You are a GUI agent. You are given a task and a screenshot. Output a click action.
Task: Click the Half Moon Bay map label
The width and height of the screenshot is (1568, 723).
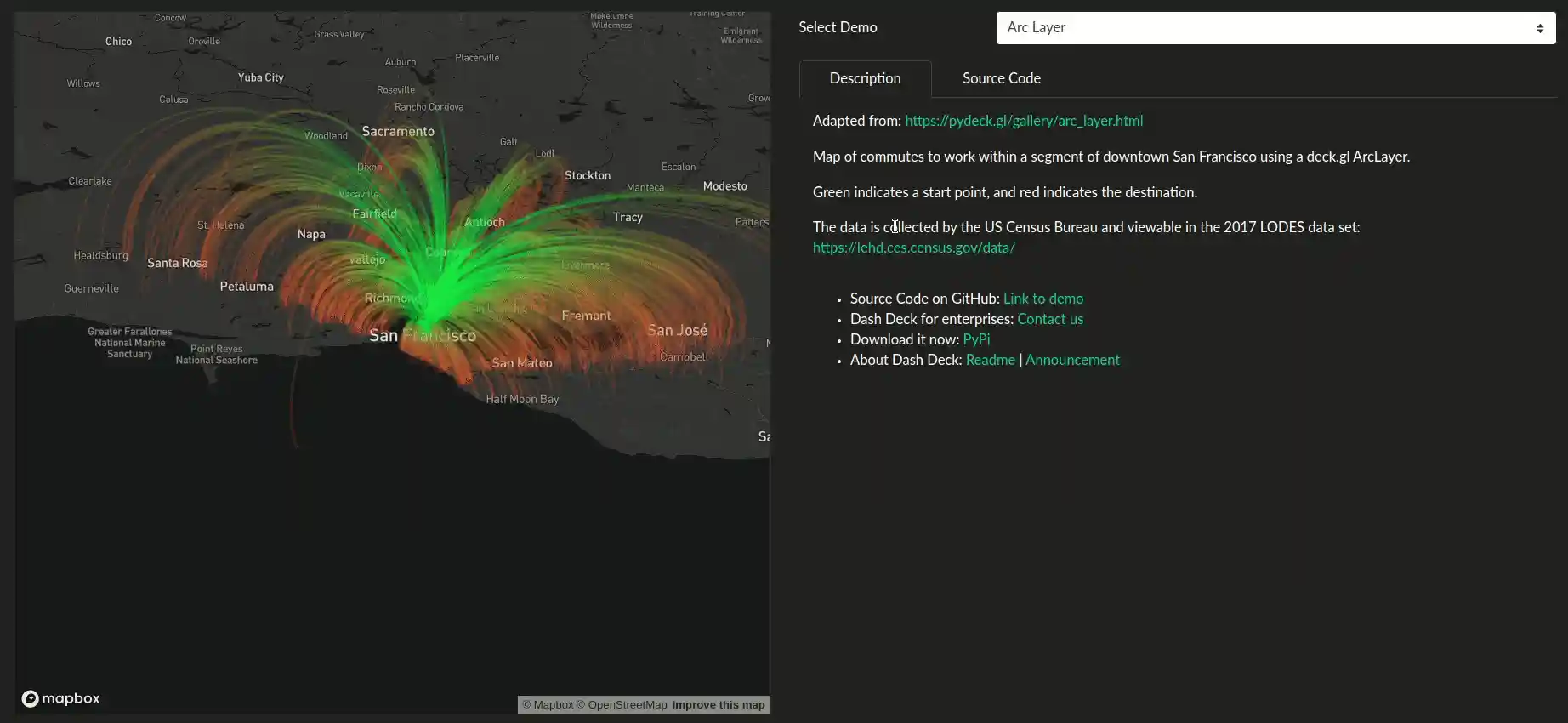tap(522, 399)
